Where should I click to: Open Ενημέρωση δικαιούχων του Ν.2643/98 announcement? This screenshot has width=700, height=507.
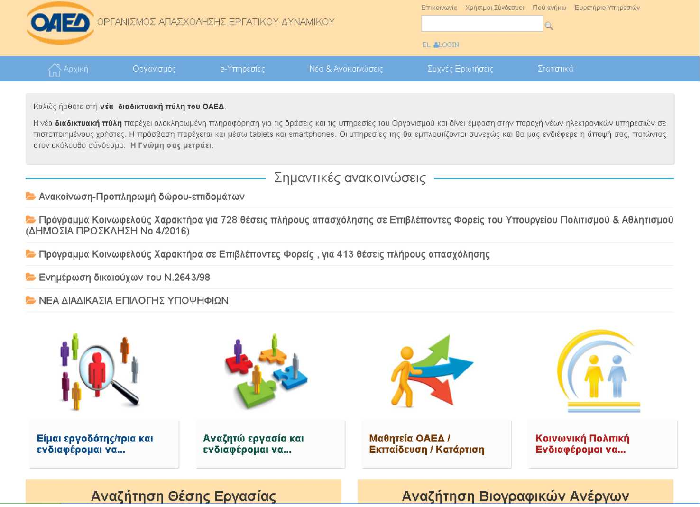click(124, 276)
